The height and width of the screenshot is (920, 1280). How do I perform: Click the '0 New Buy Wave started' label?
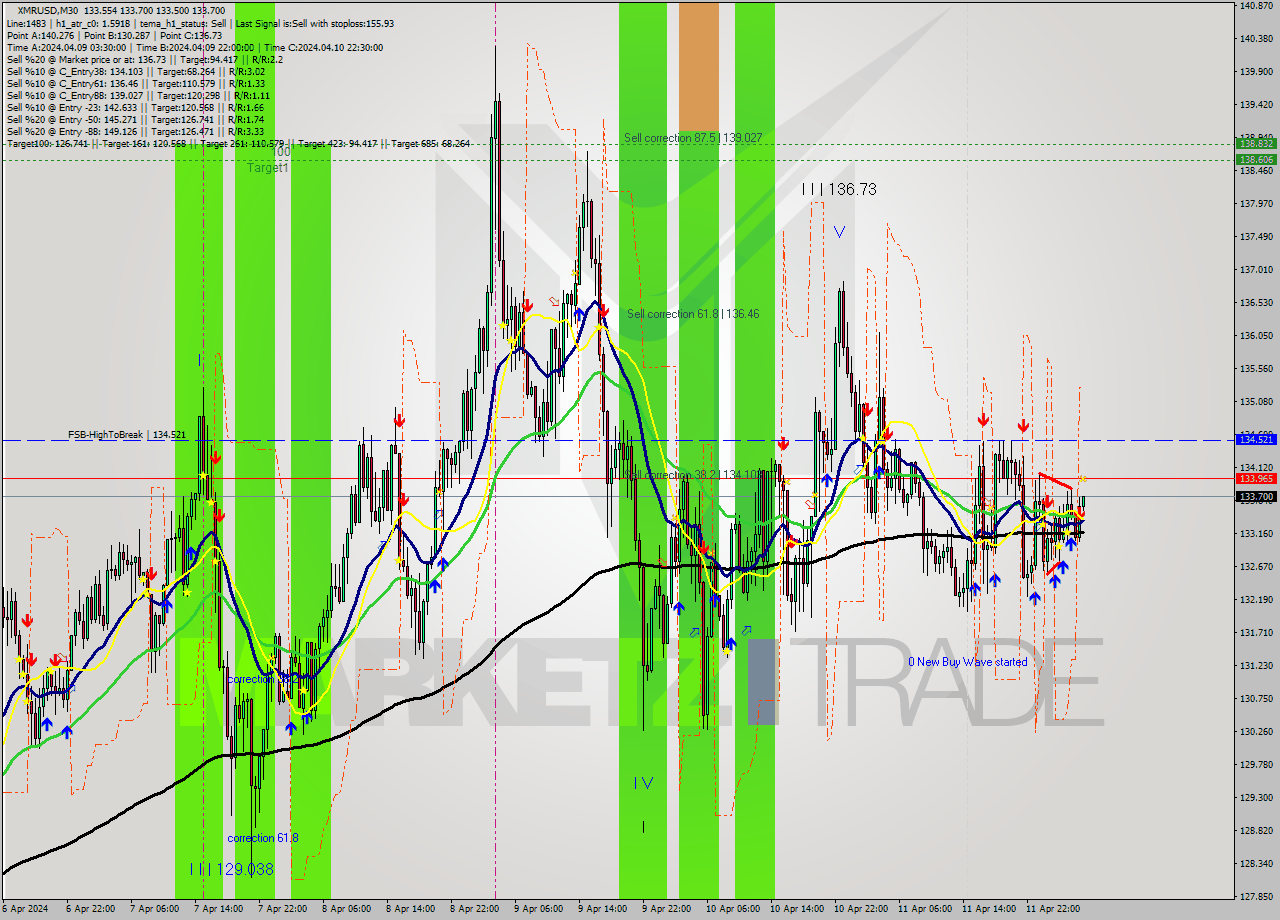coord(967,662)
